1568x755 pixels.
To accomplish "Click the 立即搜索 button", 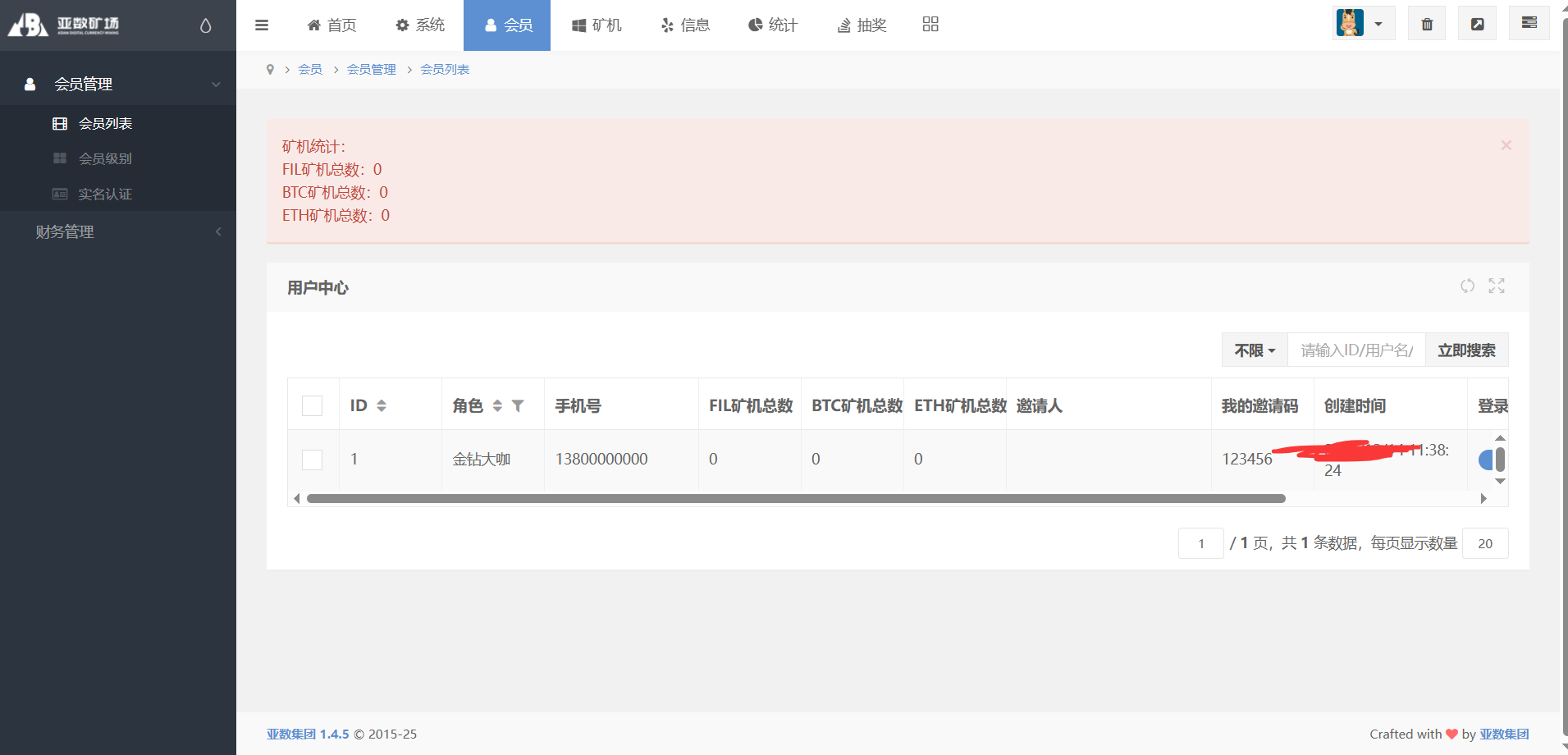I will [x=1466, y=350].
